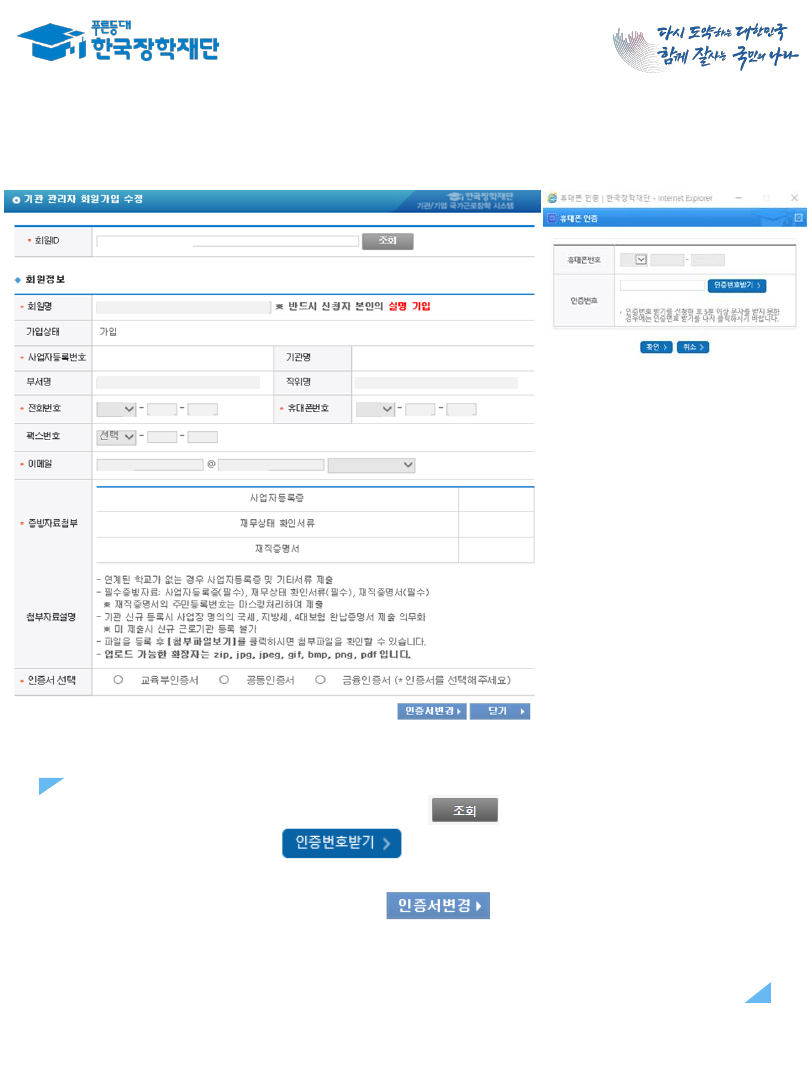
Task: Select the 교육부인증서 radio option
Action: (x=119, y=680)
